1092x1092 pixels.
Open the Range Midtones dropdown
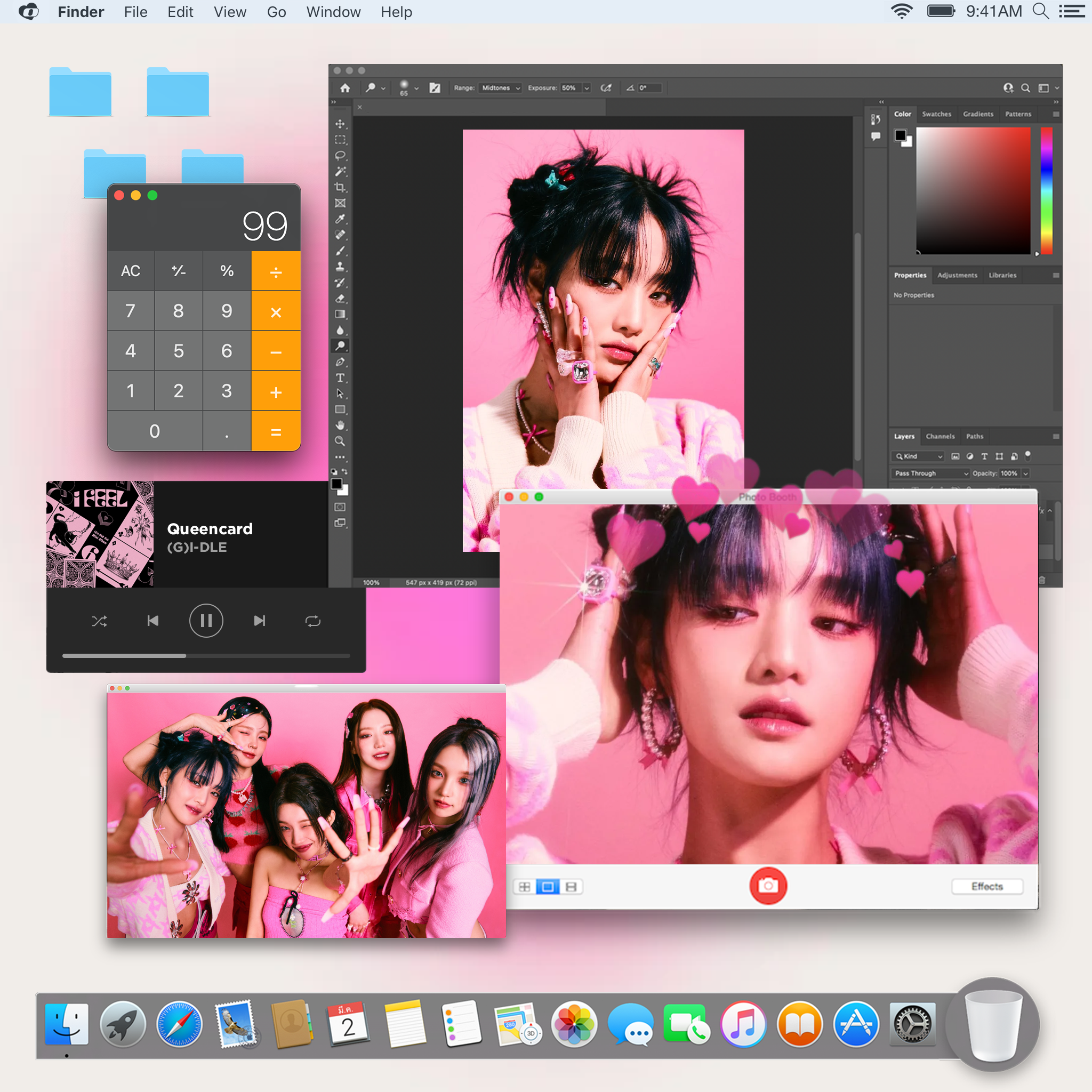(x=500, y=88)
